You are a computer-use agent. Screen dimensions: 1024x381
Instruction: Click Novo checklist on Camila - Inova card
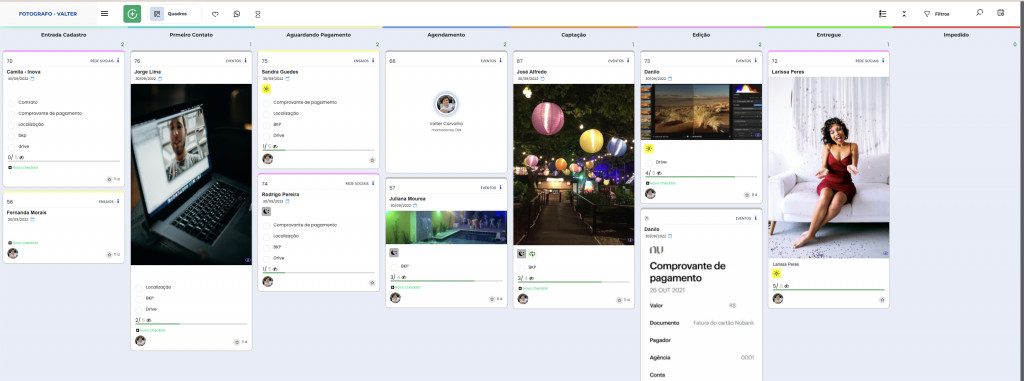click(x=24, y=168)
